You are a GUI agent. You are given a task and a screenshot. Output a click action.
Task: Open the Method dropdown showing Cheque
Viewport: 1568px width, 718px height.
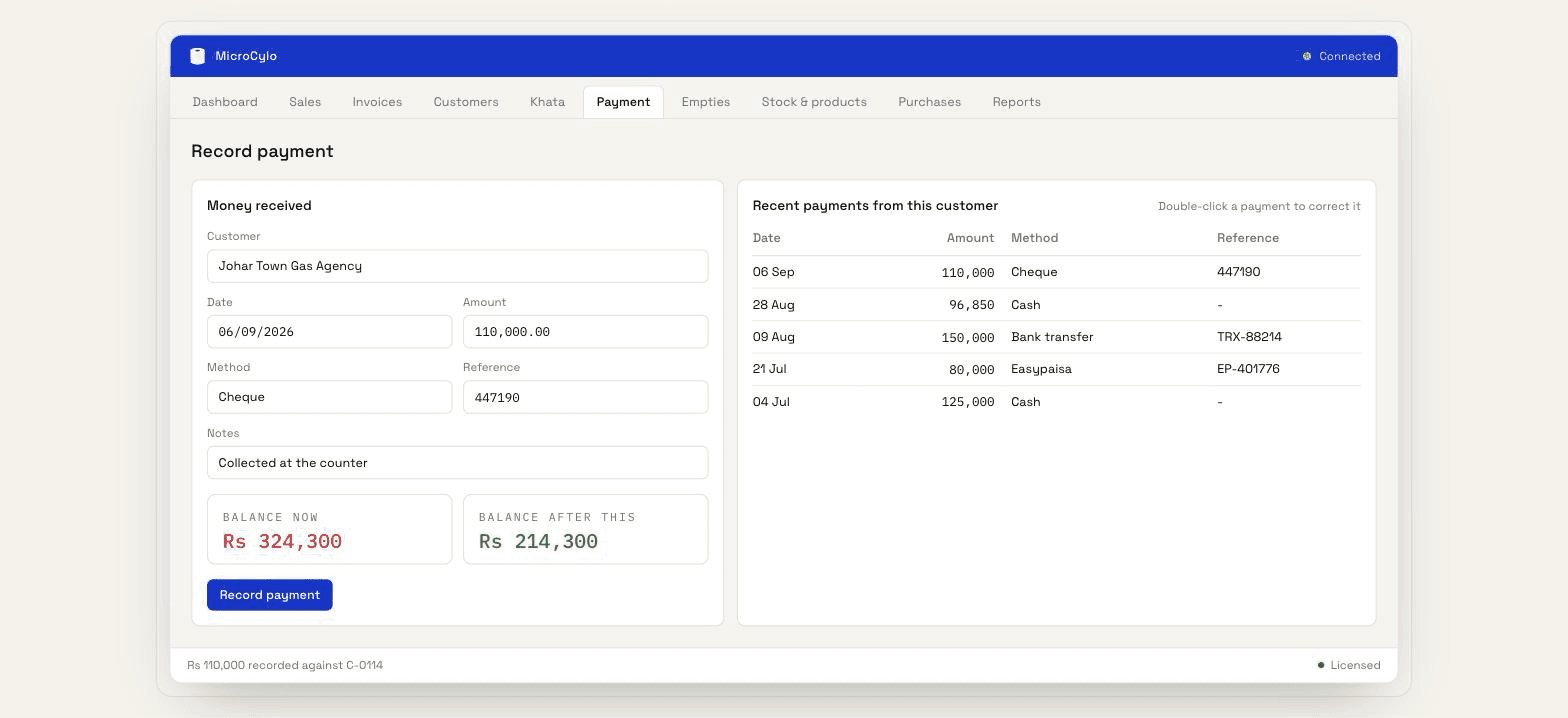click(x=329, y=397)
